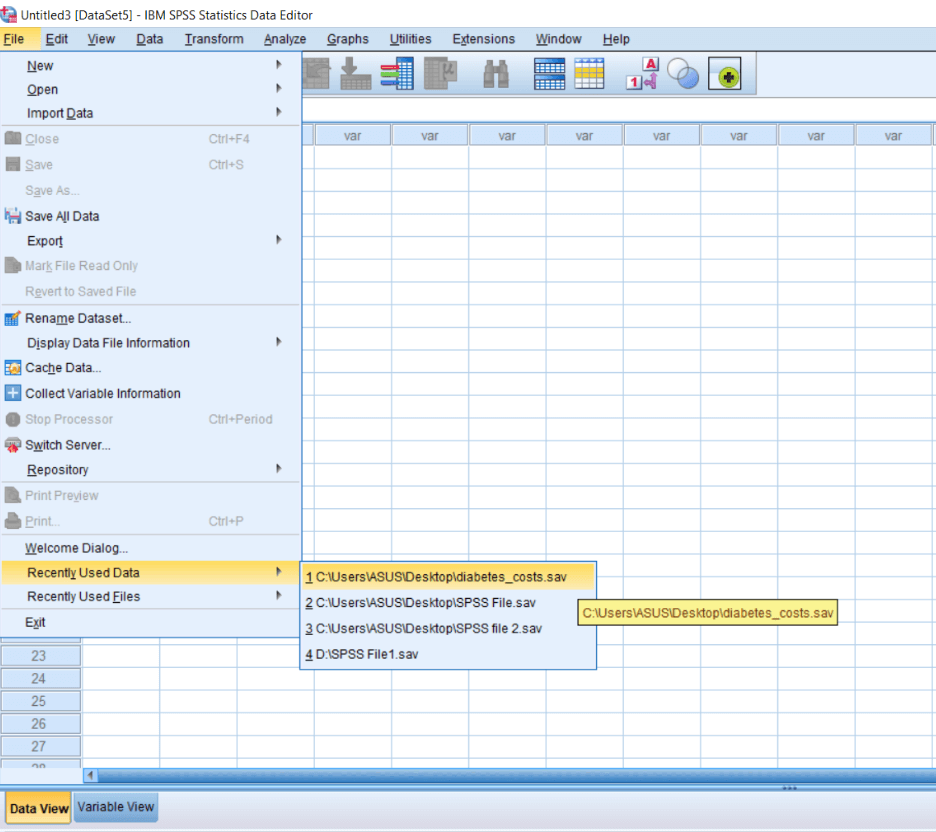Select Rename Dataset... menu entry
This screenshot has height=832, width=936.
point(78,318)
